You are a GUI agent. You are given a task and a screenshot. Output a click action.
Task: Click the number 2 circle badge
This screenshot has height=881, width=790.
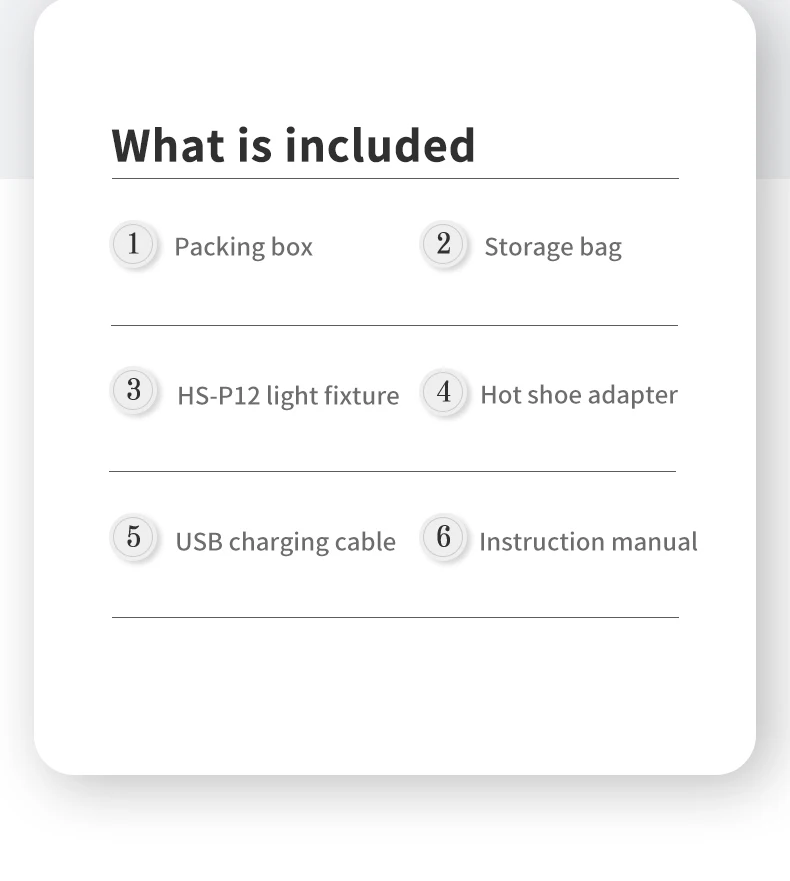point(443,244)
